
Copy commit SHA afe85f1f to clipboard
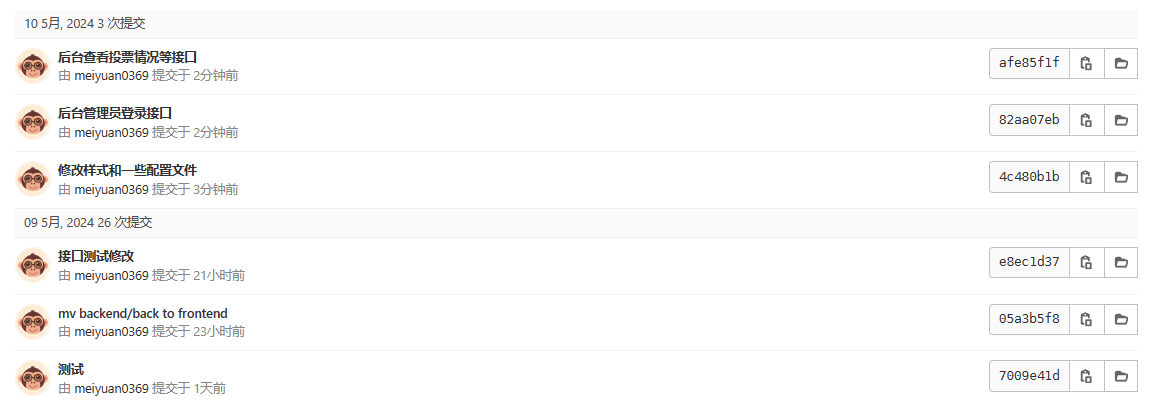pyautogui.click(x=1086, y=63)
